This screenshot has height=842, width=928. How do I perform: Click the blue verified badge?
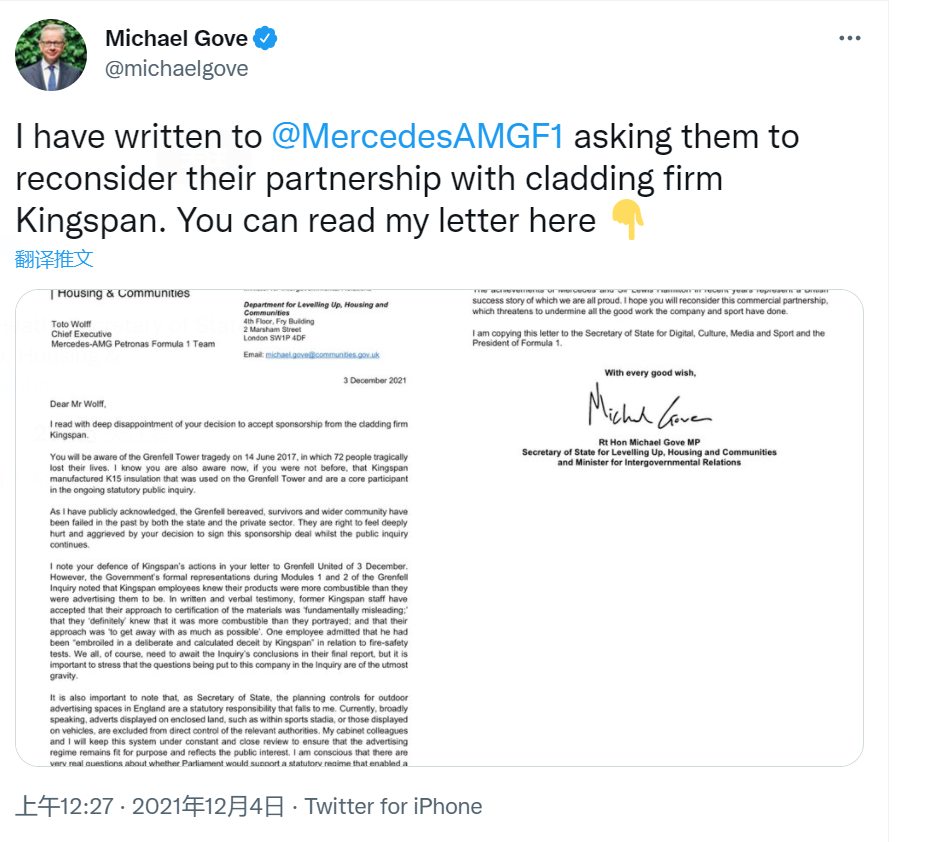click(x=265, y=39)
